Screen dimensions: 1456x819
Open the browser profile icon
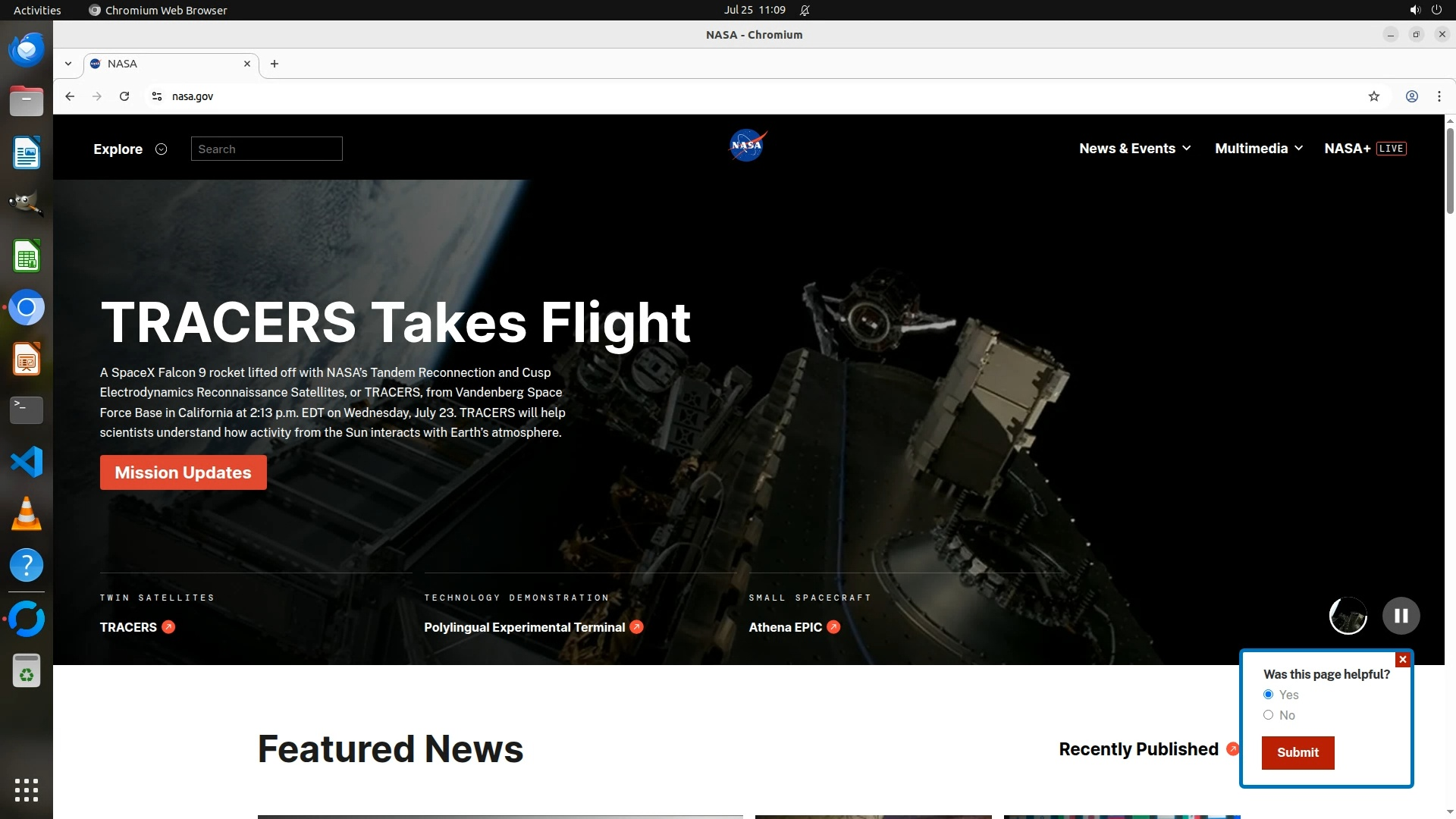pos(1411,96)
